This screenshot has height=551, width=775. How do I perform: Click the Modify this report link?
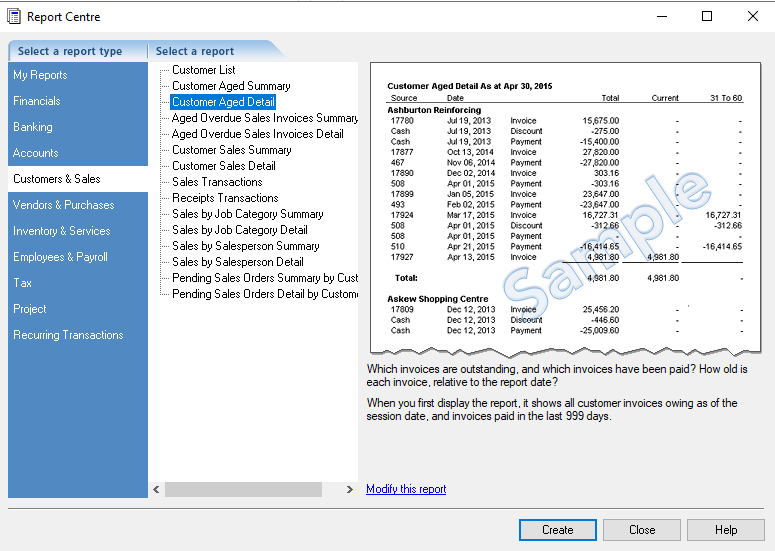(x=406, y=489)
